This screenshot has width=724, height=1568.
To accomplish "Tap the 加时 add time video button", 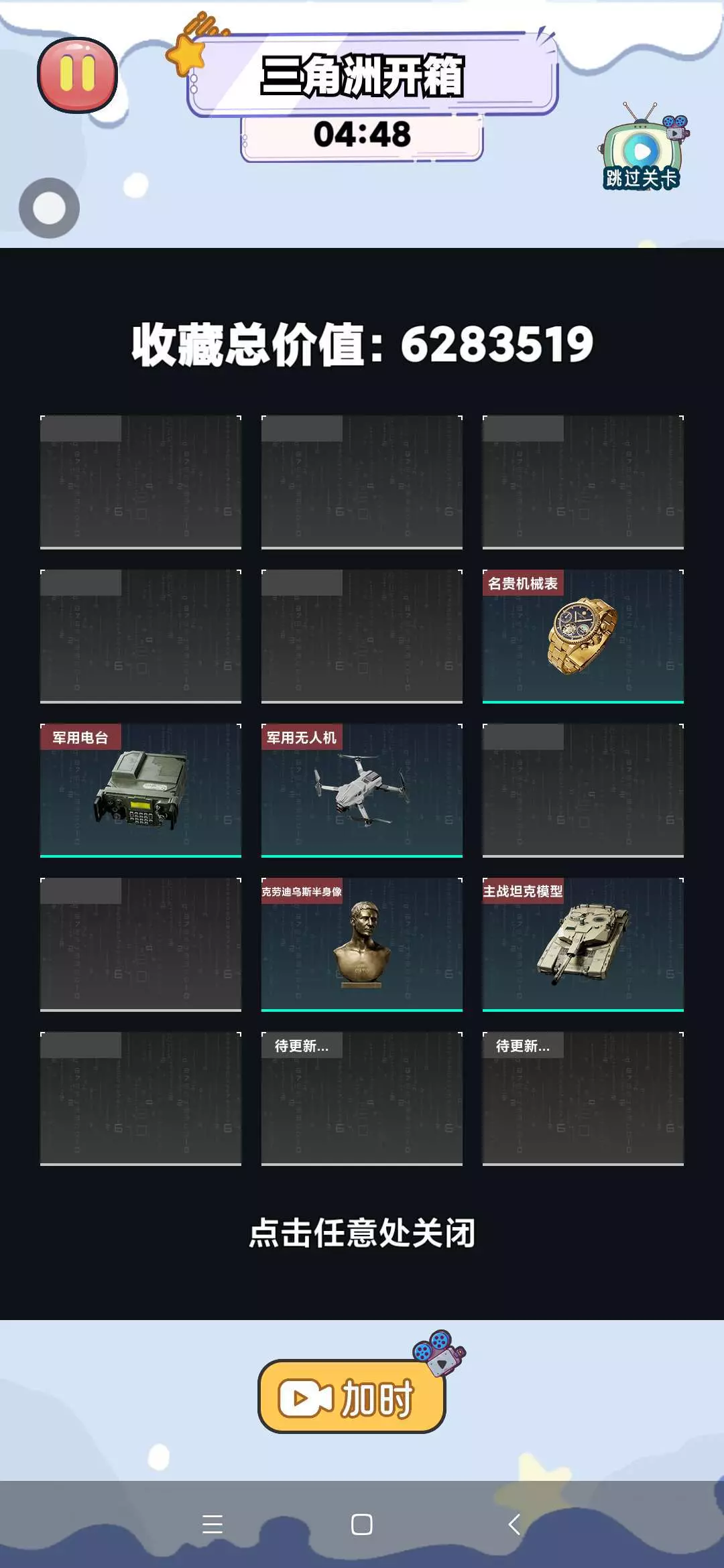I will pos(352,1396).
